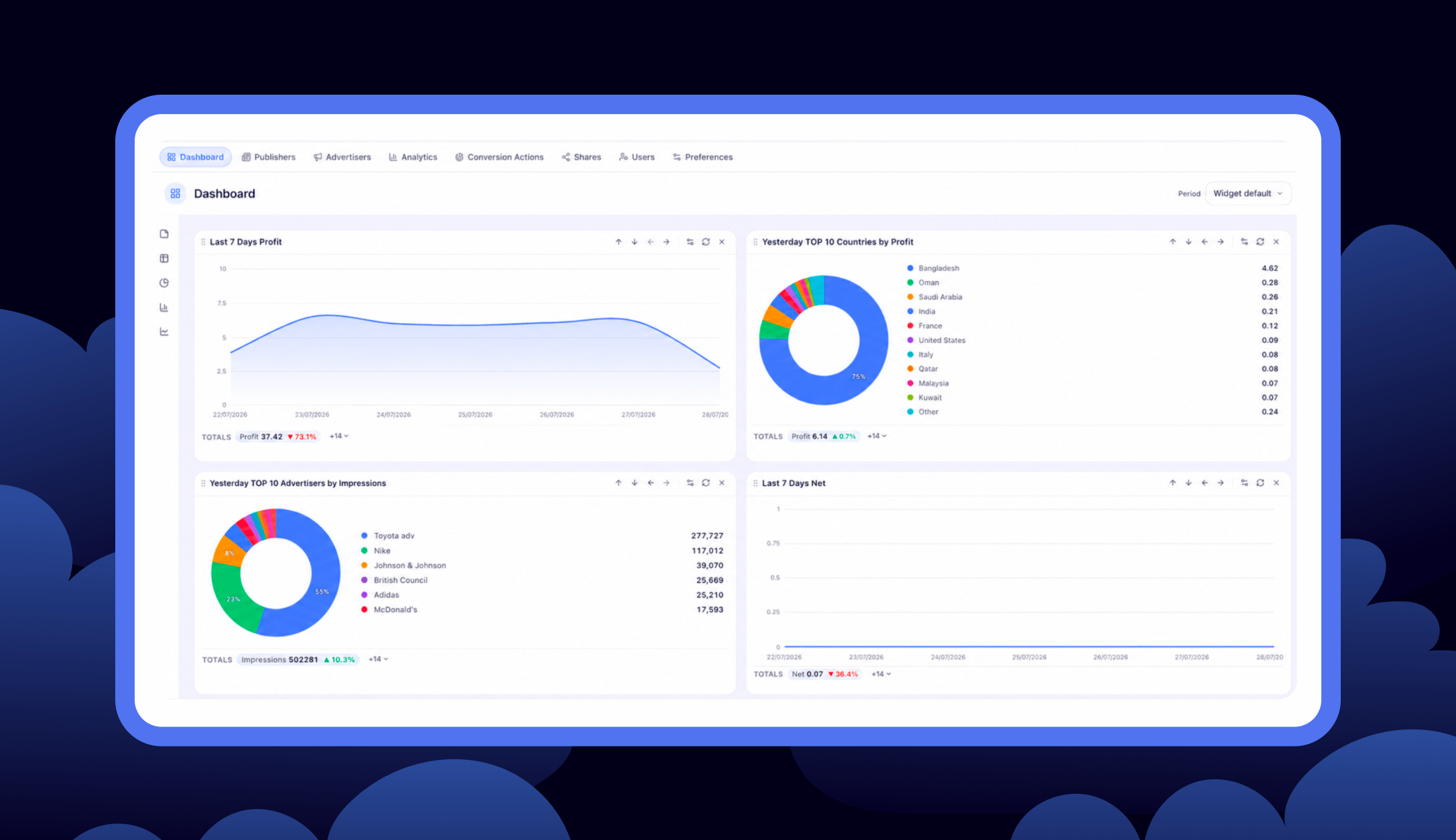This screenshot has width=1456, height=840.
Task: Click the Net 0.07 totals chip
Action: click(x=825, y=674)
